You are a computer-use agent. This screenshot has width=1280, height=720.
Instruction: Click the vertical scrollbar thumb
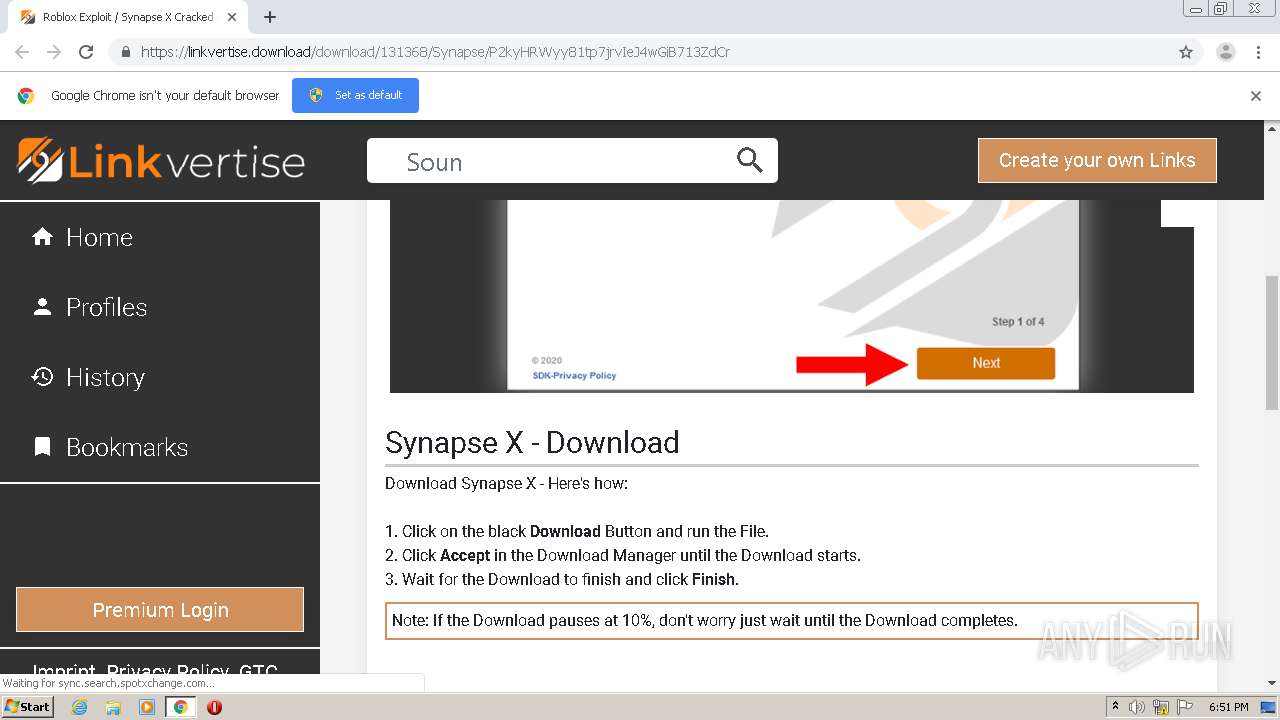(1272, 342)
